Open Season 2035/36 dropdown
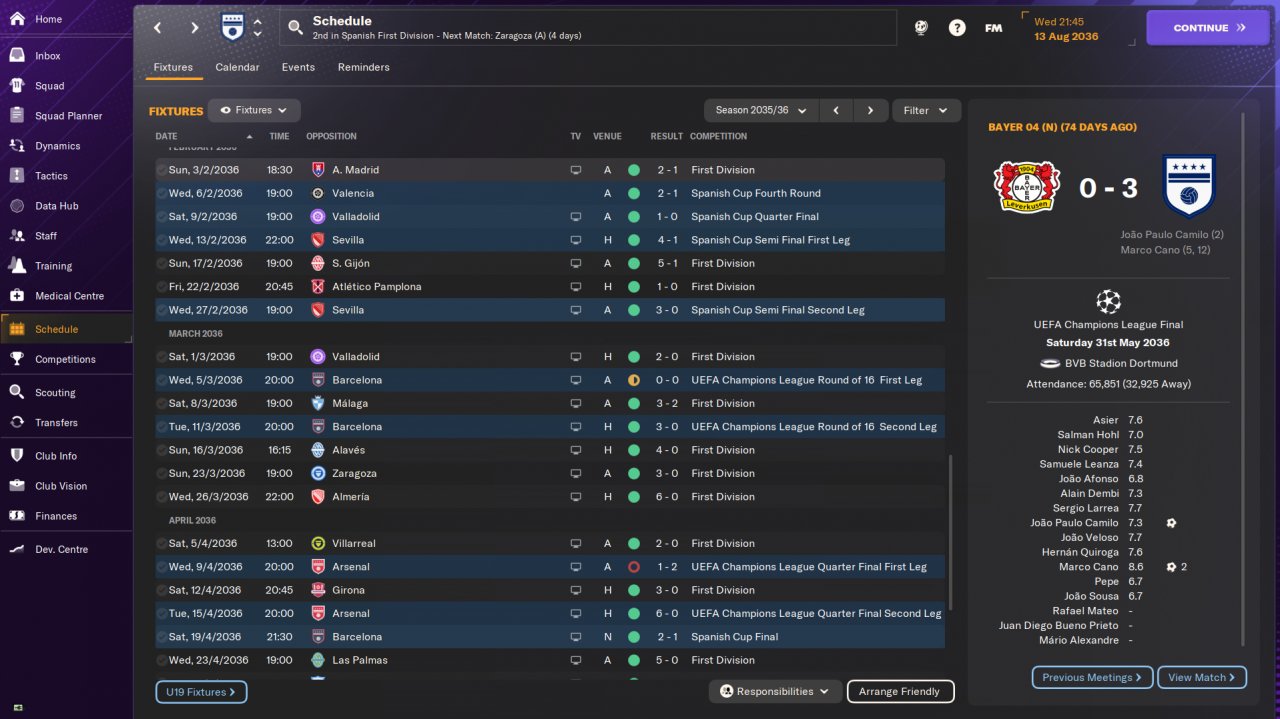This screenshot has height=719, width=1280. 761,111
